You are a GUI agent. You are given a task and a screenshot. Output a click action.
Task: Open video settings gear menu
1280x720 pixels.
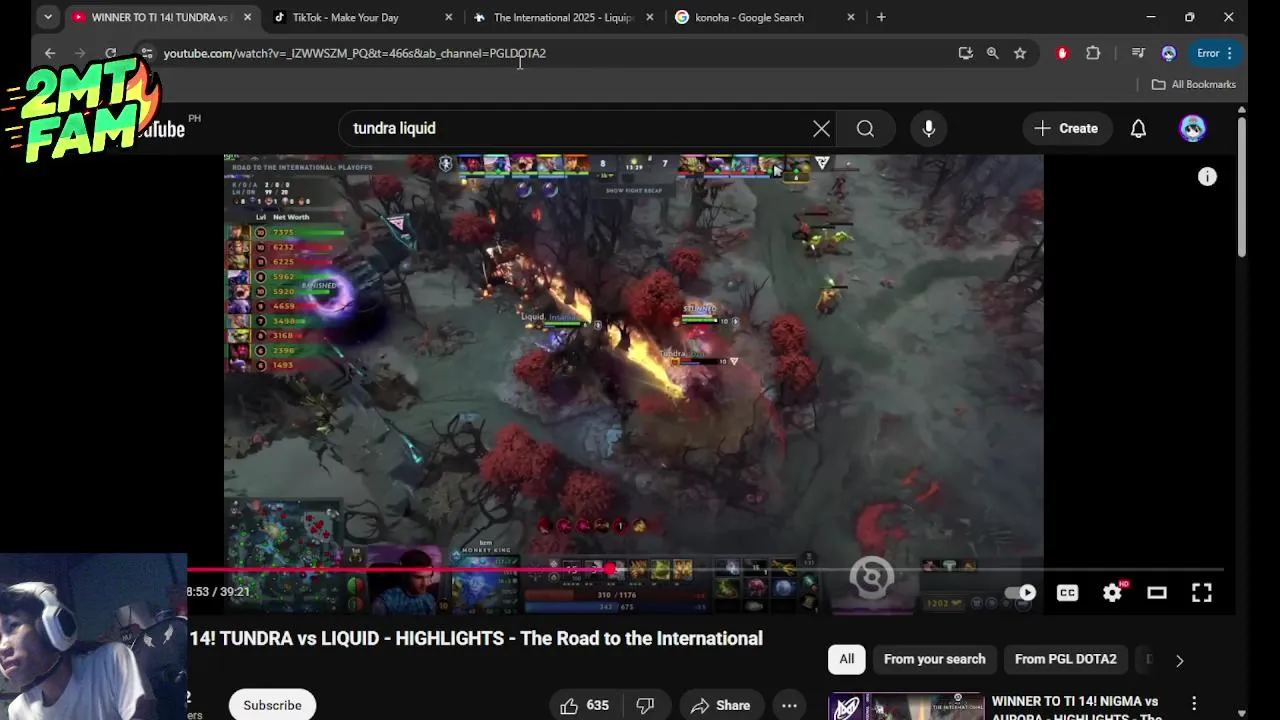click(1112, 593)
